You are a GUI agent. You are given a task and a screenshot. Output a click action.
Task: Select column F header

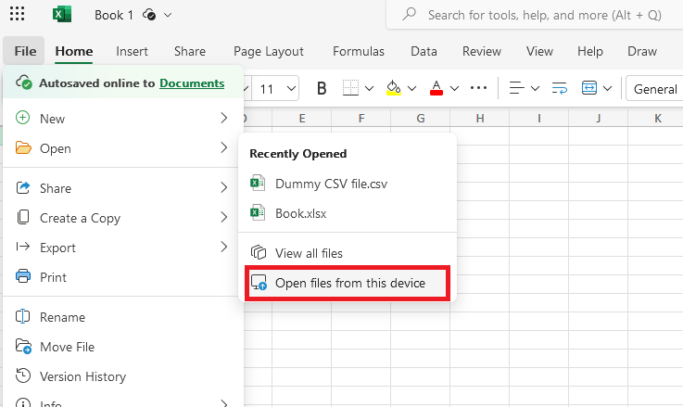(x=361, y=118)
